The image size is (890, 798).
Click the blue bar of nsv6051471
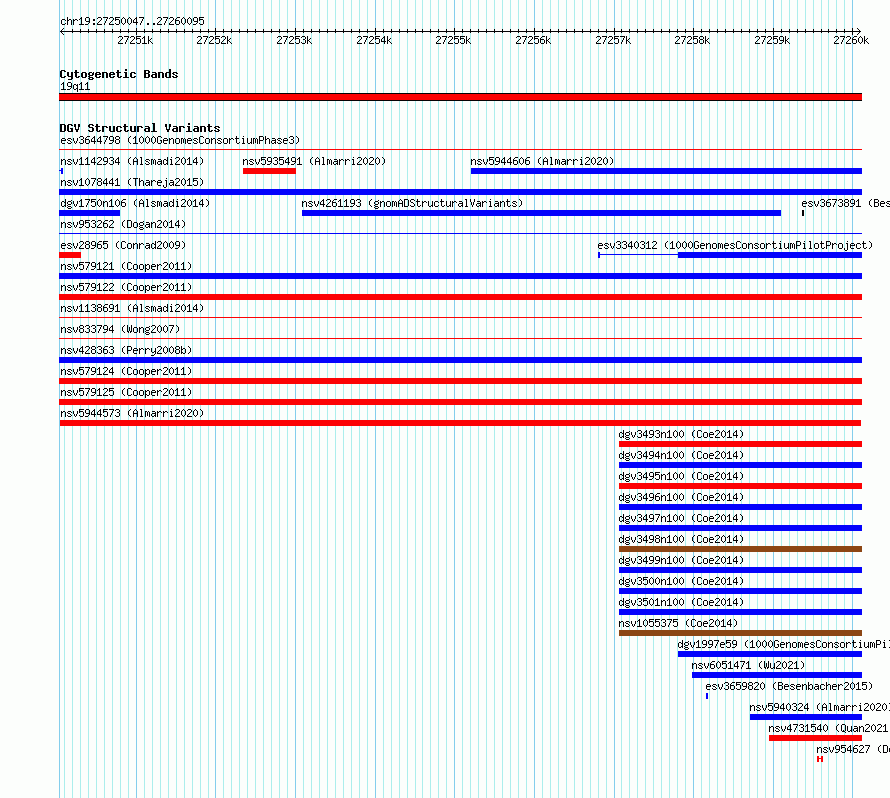(x=777, y=675)
